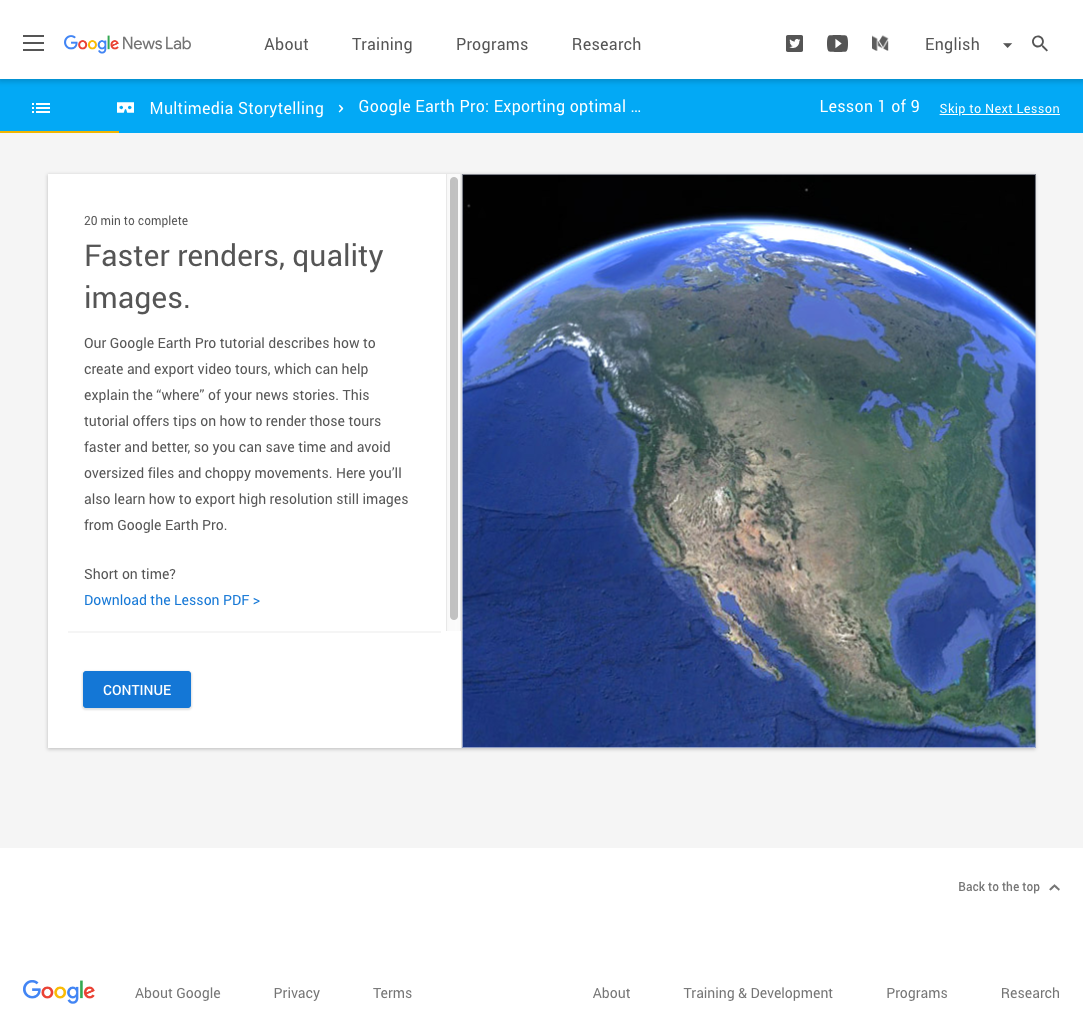Viewport: 1083px width, 1032px height.
Task: Click the Earth globe image
Action: 749,461
